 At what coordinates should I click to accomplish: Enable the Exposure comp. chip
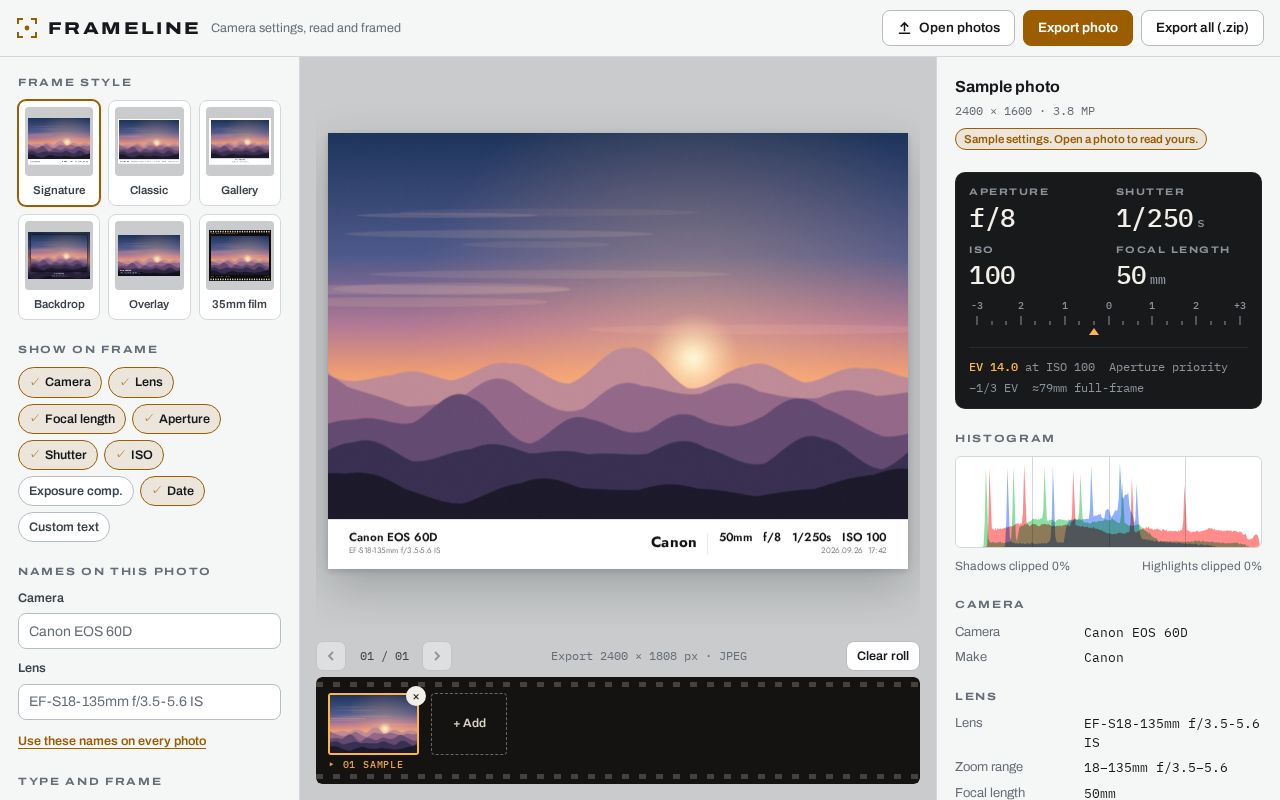point(76,491)
